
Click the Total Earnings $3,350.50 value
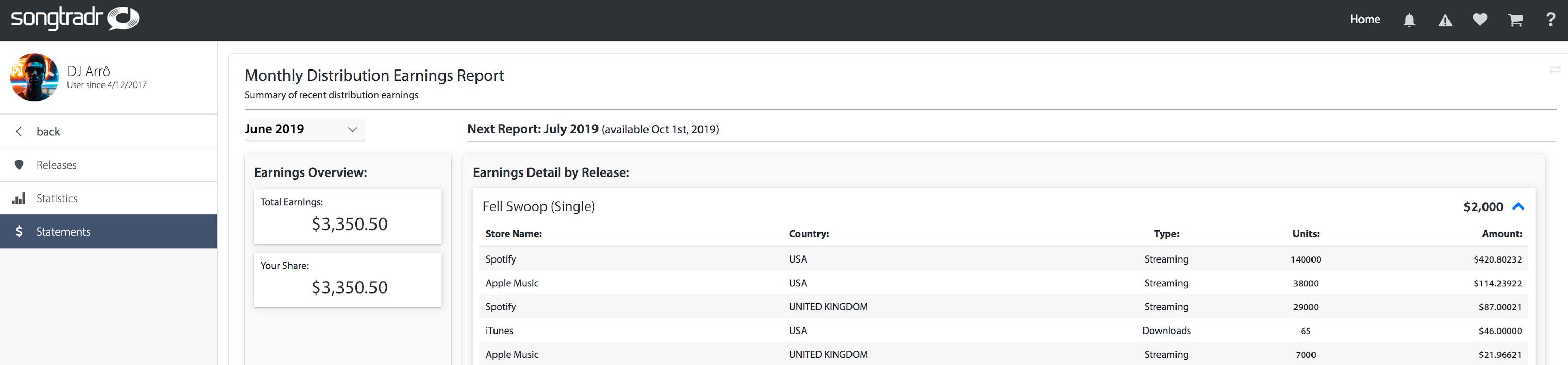tap(349, 224)
